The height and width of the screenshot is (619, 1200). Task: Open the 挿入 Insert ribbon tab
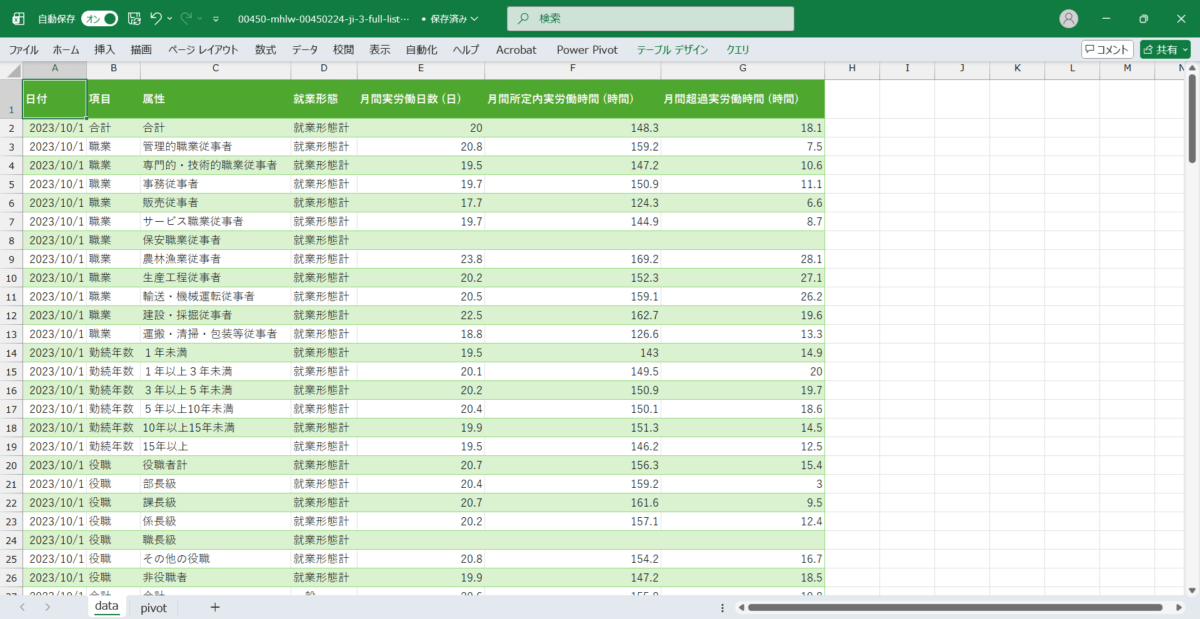(x=104, y=49)
